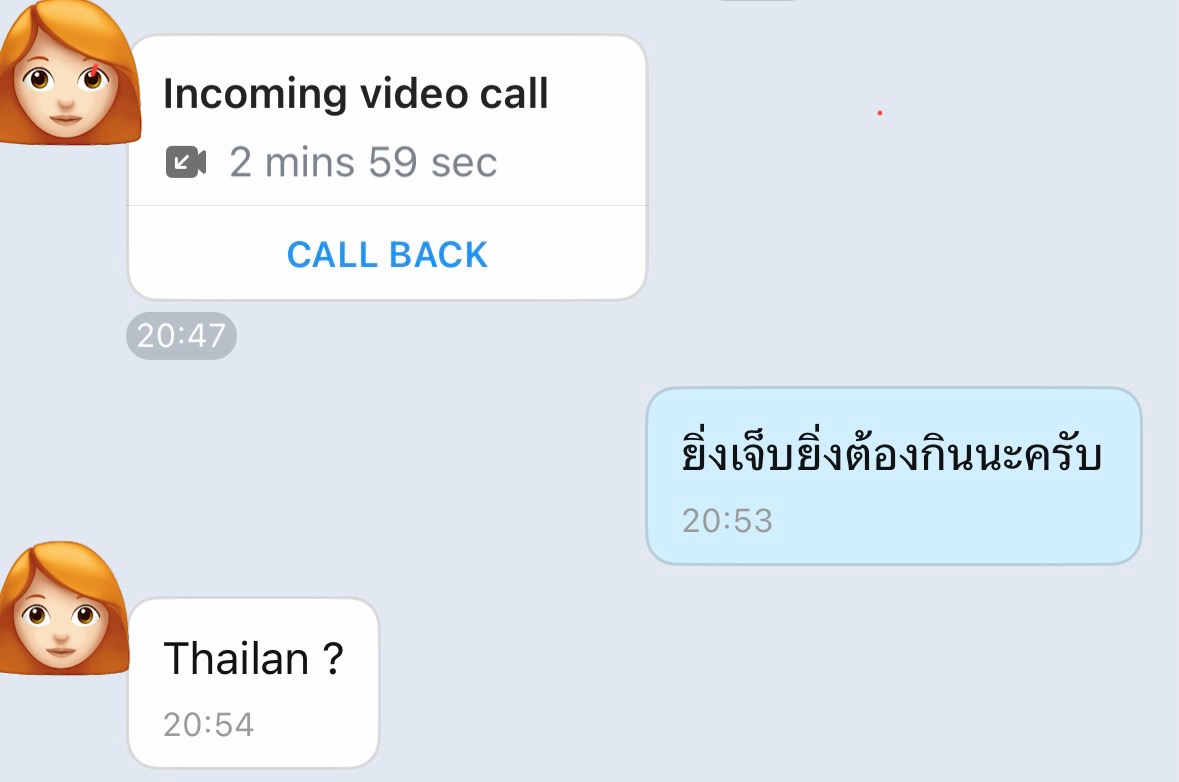Open the avatar beside the Thailan ? message

(x=65, y=607)
